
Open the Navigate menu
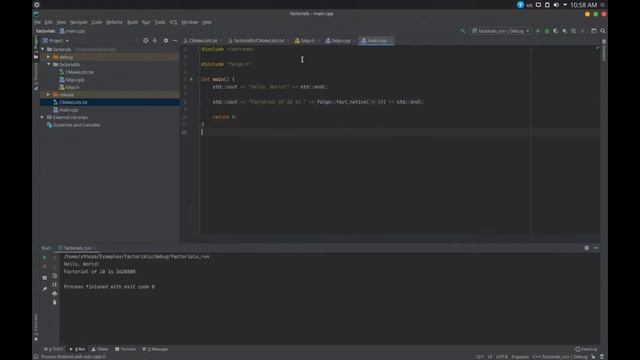(79, 22)
